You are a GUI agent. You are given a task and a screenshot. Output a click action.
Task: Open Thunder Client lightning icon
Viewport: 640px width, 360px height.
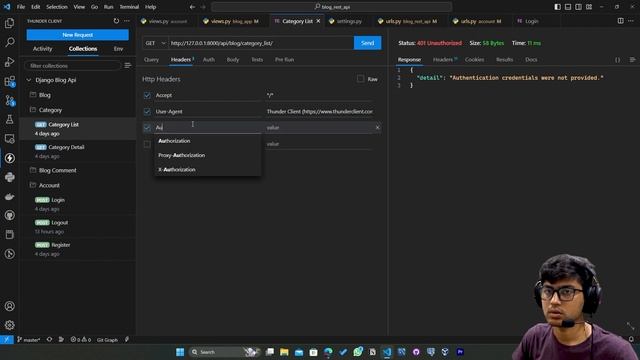coord(9,158)
